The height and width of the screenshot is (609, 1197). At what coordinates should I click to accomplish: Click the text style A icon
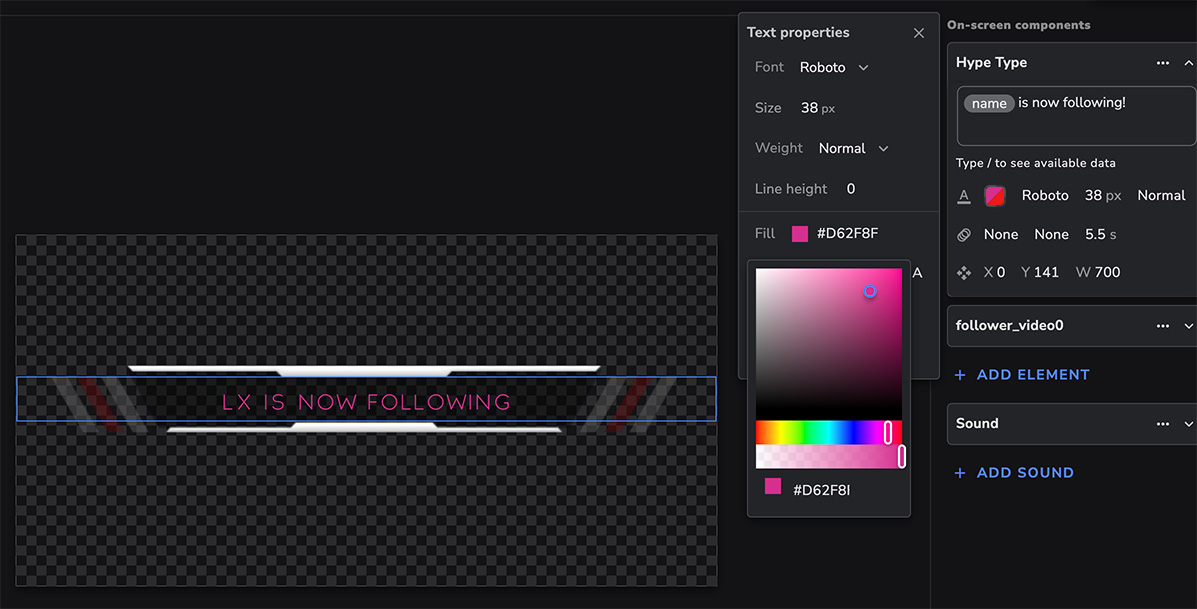coord(963,196)
